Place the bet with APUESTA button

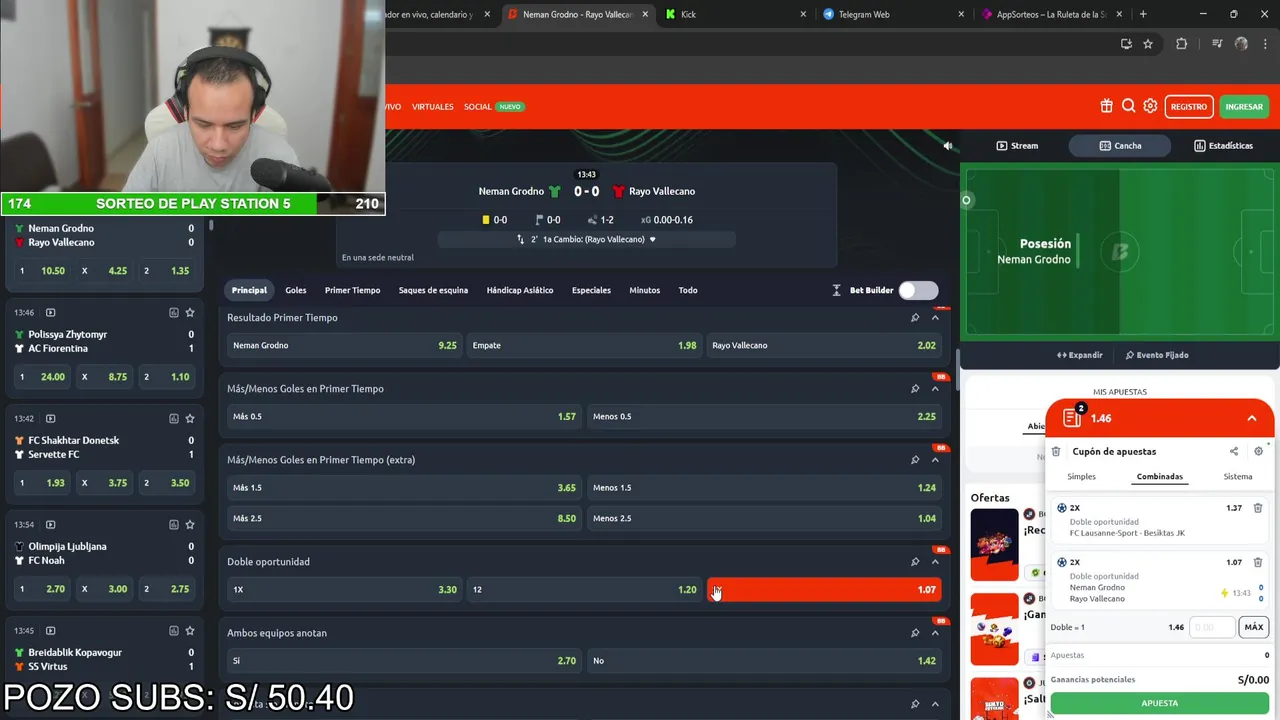(x=1160, y=703)
